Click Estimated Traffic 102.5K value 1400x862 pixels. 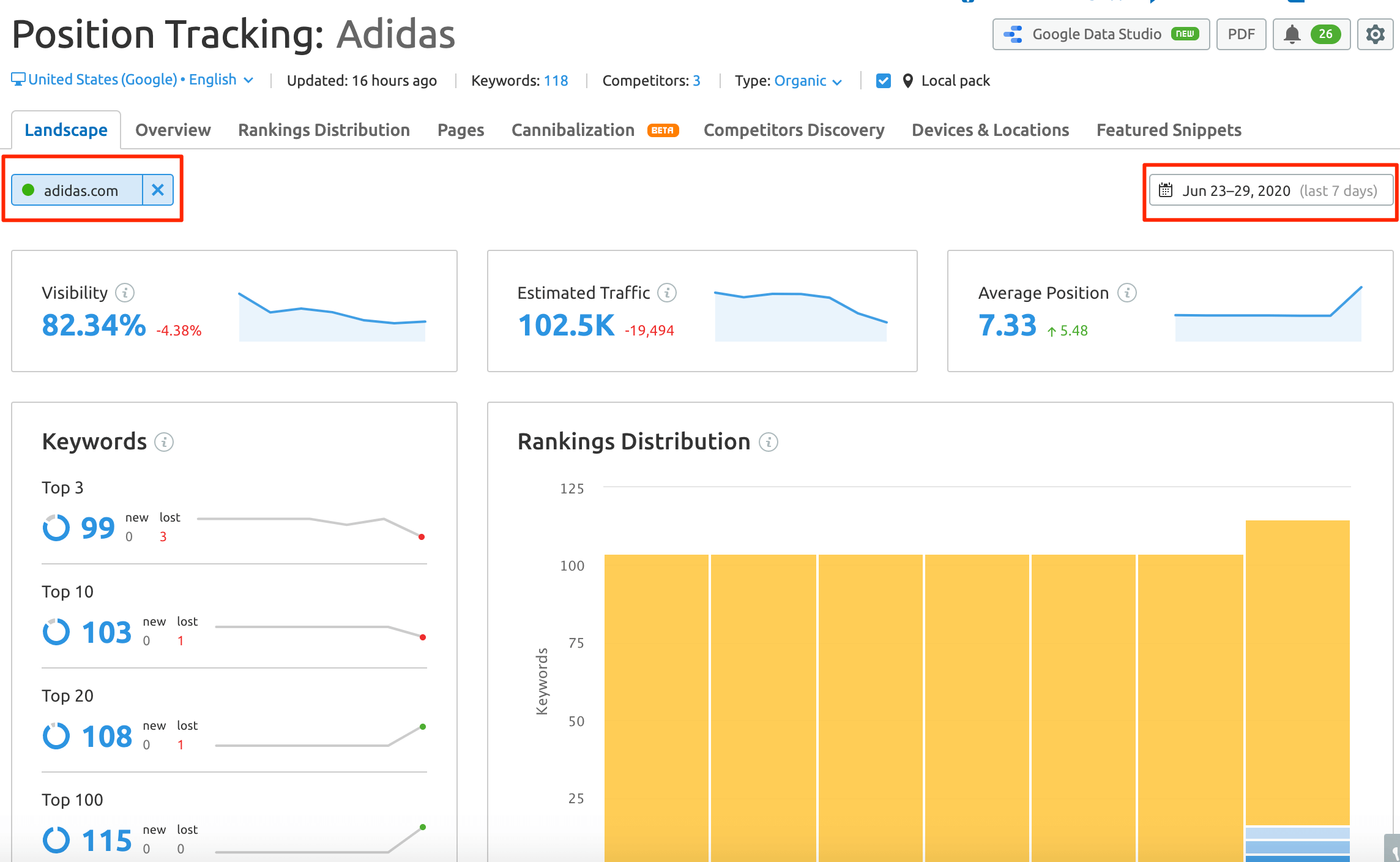point(566,325)
